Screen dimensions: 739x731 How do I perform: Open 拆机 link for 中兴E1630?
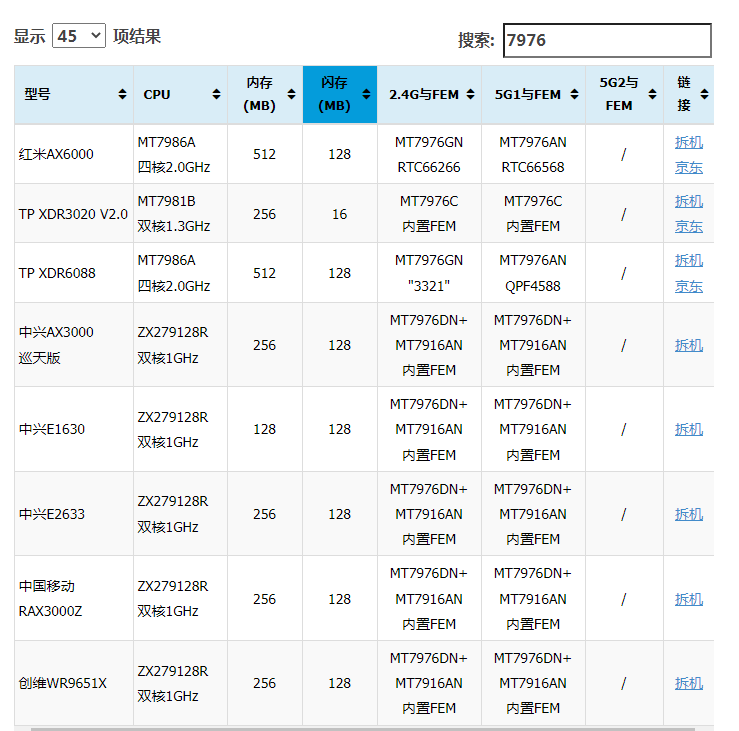tap(689, 429)
